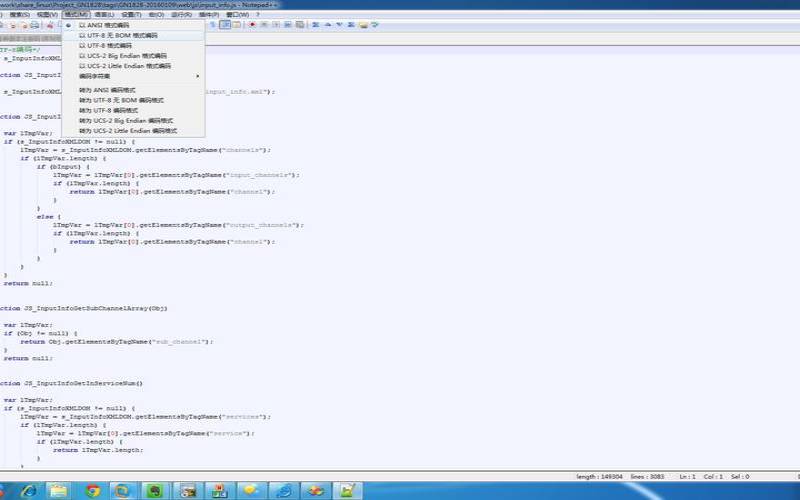Screen dimensions: 800x500
Task: Expand the 编码字符集 submenu
Action: tap(134, 76)
